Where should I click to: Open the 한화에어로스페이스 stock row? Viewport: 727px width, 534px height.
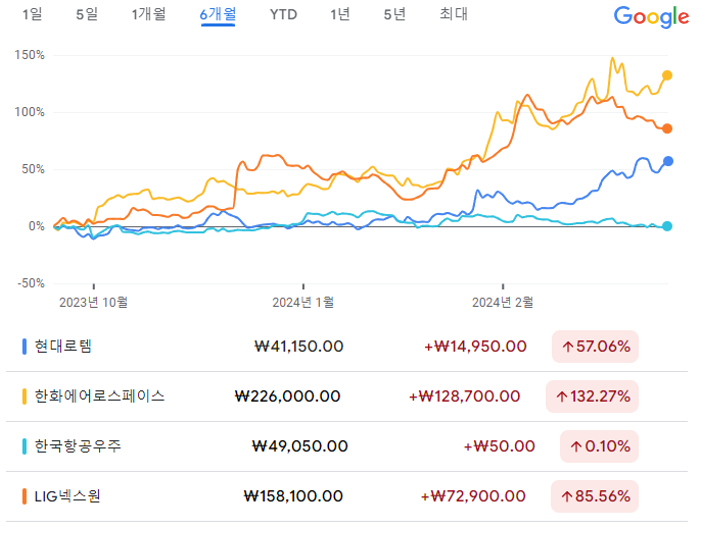(347, 396)
